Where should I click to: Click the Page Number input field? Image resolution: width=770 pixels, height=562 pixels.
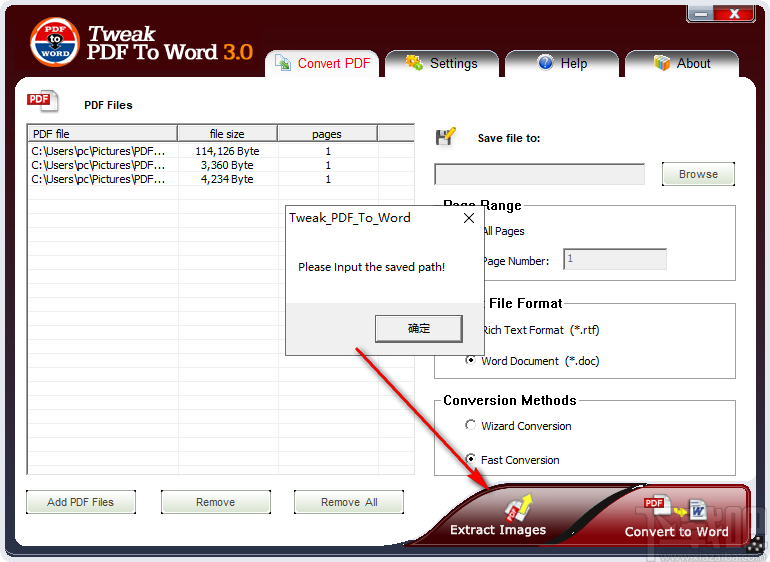[x=615, y=259]
